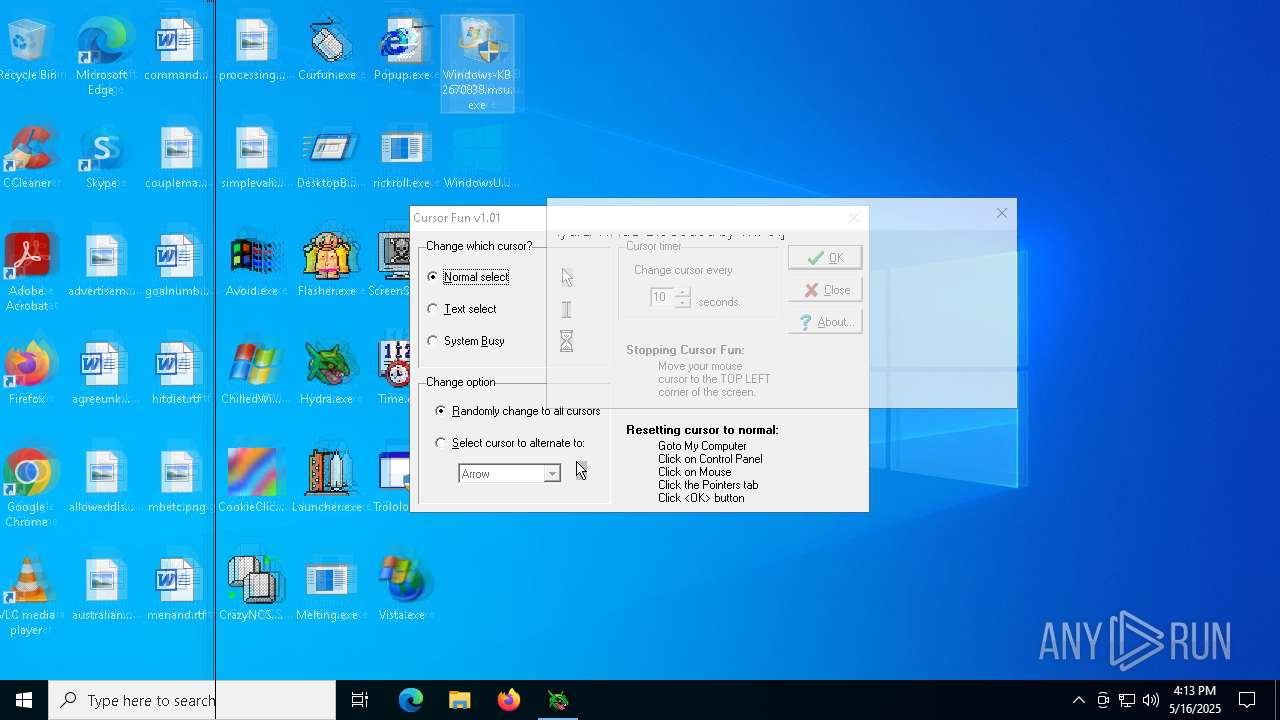Click the seconds value field showing 10
The image size is (1280, 720).
tap(661, 297)
